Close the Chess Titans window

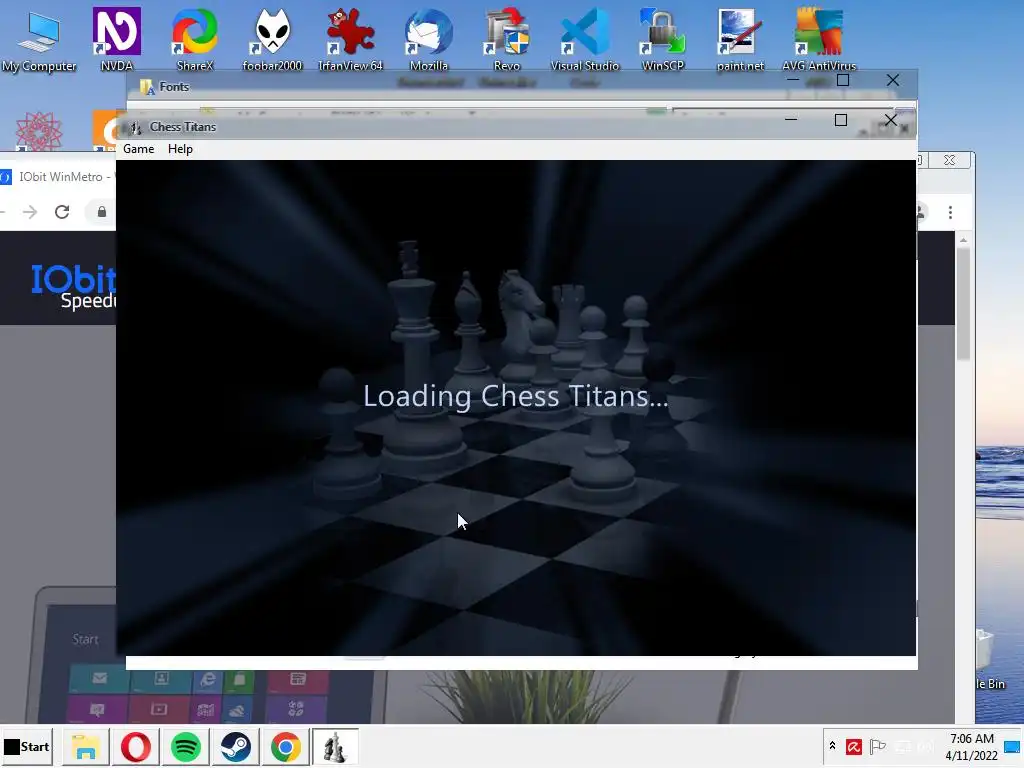tap(891, 120)
